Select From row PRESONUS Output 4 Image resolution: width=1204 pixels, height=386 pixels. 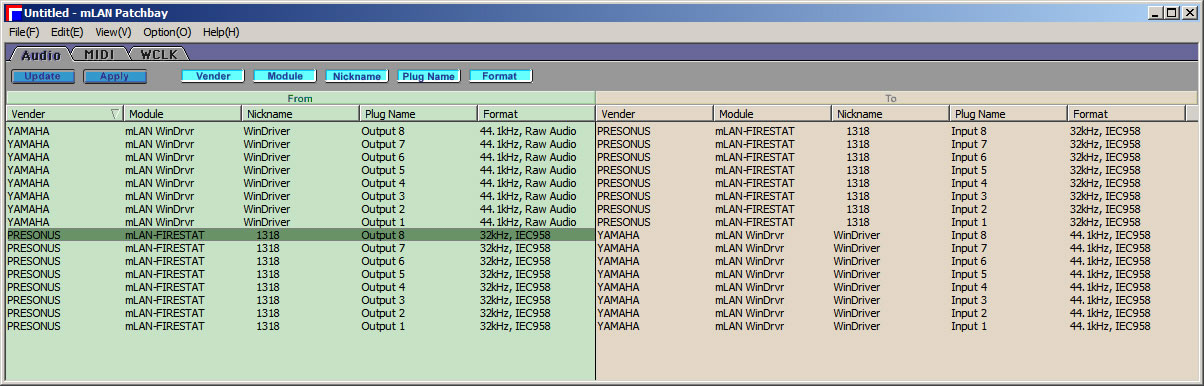[300, 287]
